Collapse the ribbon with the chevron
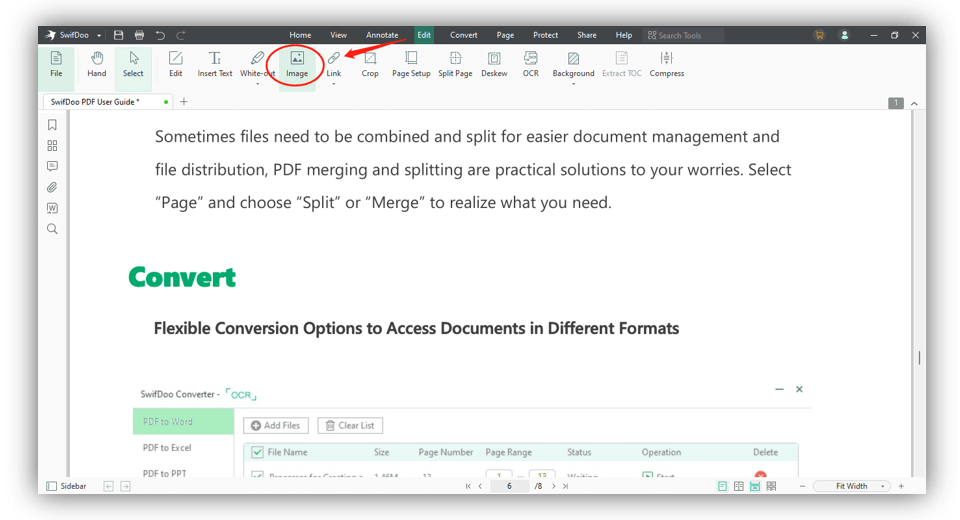The height and width of the screenshot is (520, 960). tap(914, 103)
